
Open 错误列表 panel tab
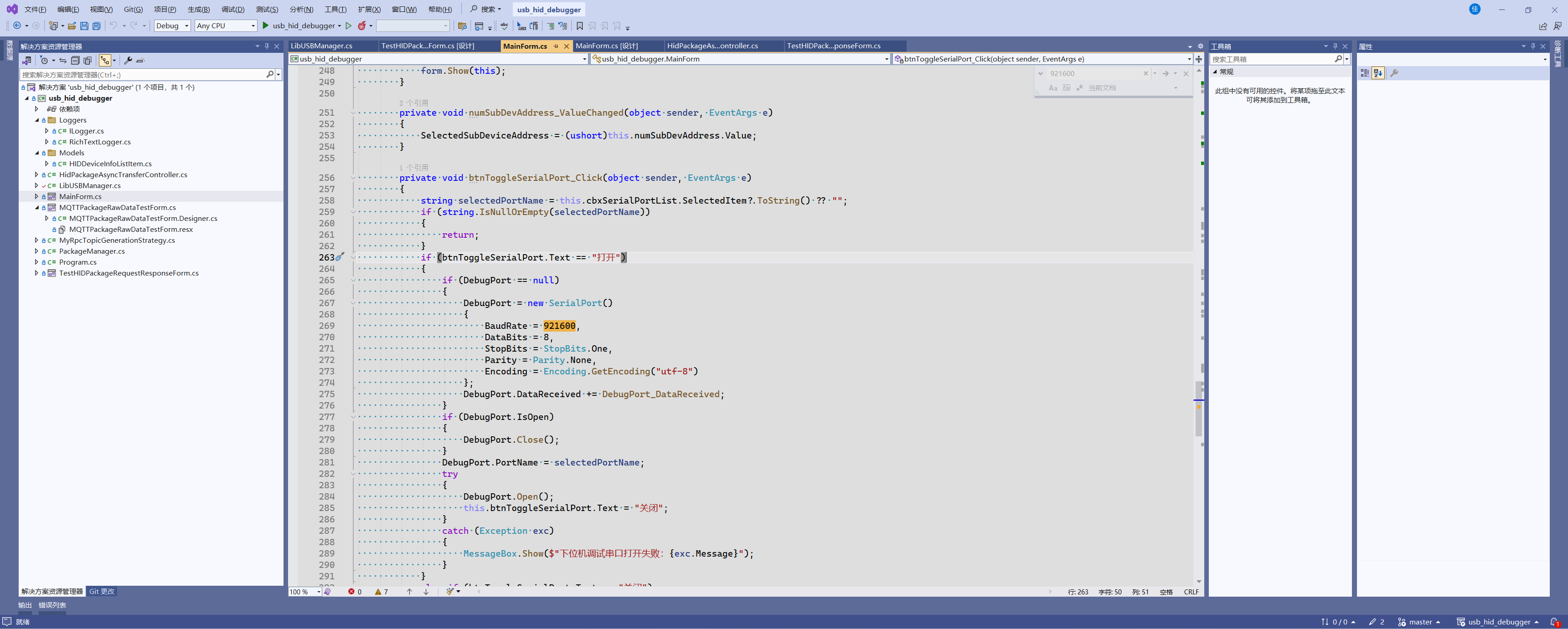[x=52, y=605]
